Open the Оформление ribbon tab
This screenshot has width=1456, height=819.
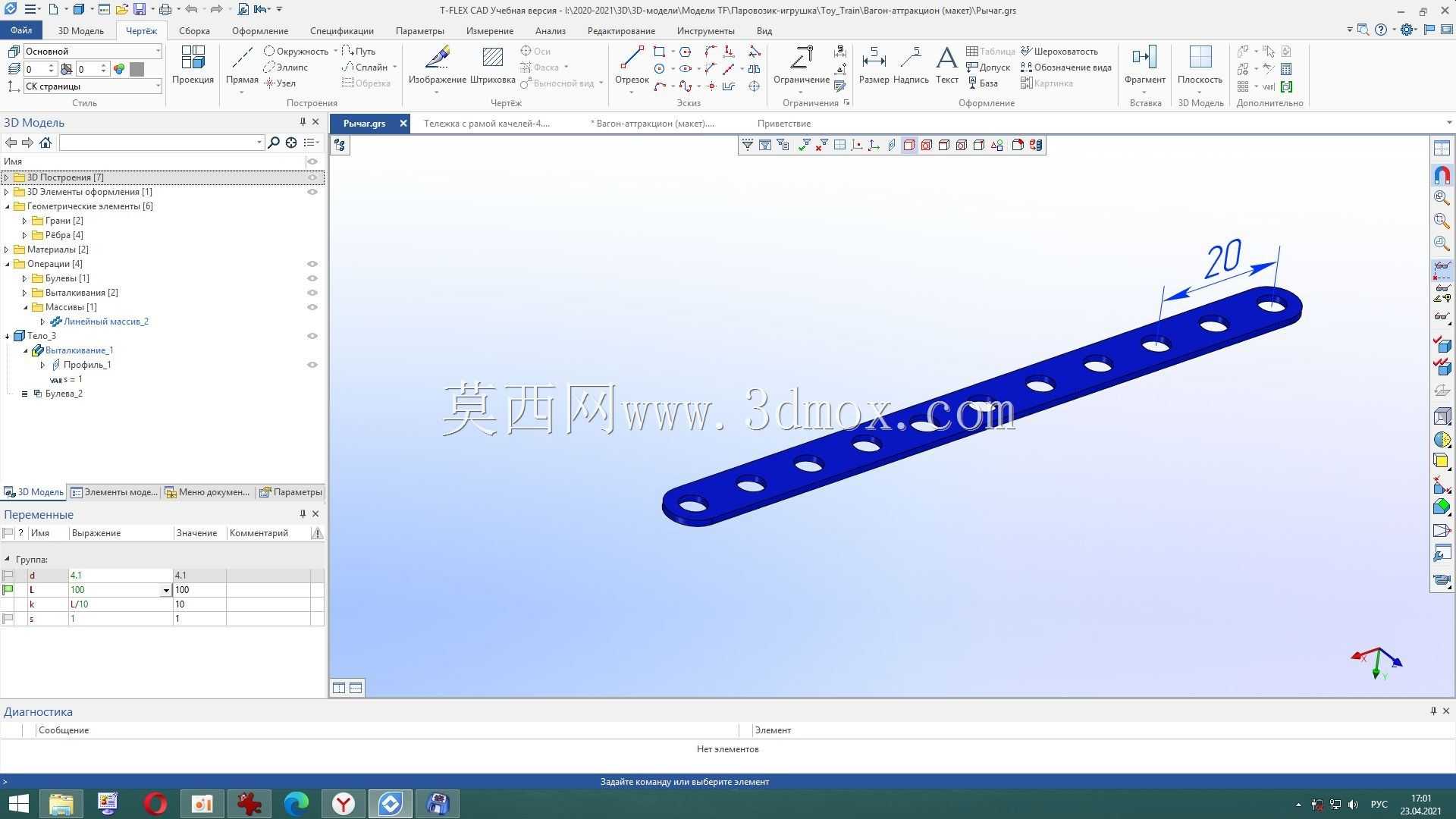pos(260,31)
